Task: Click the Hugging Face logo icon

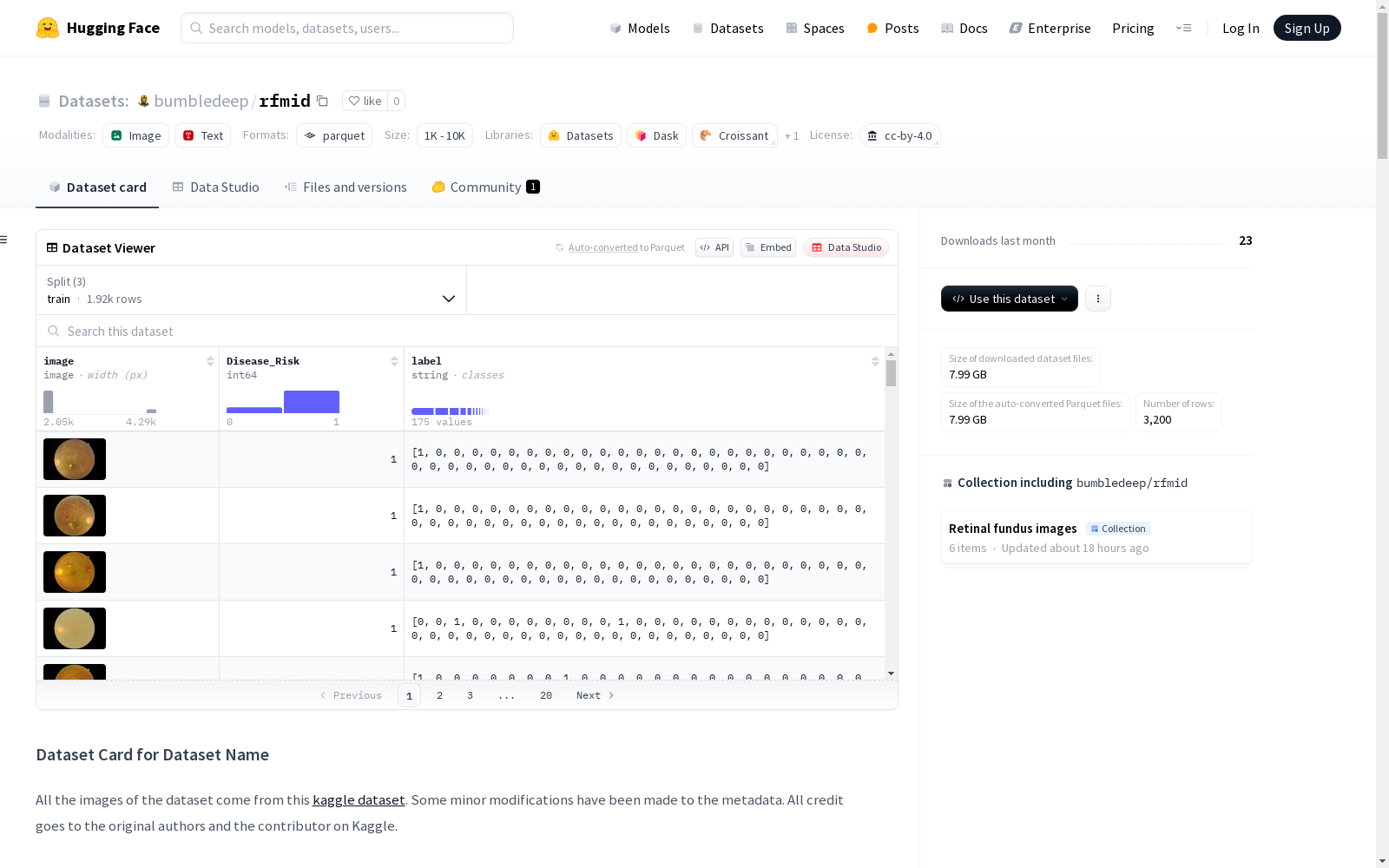Action: (x=48, y=28)
